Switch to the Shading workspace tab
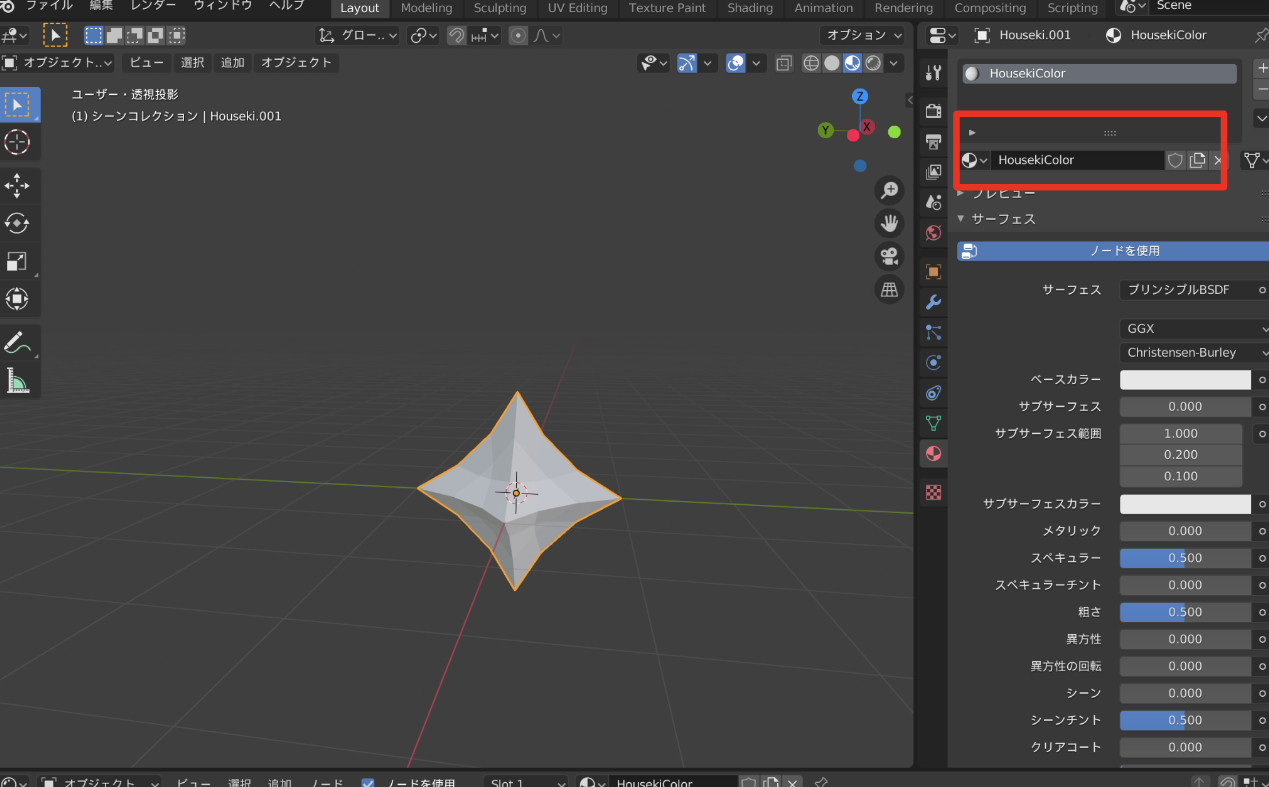Viewport: 1269px width, 787px height. click(750, 8)
